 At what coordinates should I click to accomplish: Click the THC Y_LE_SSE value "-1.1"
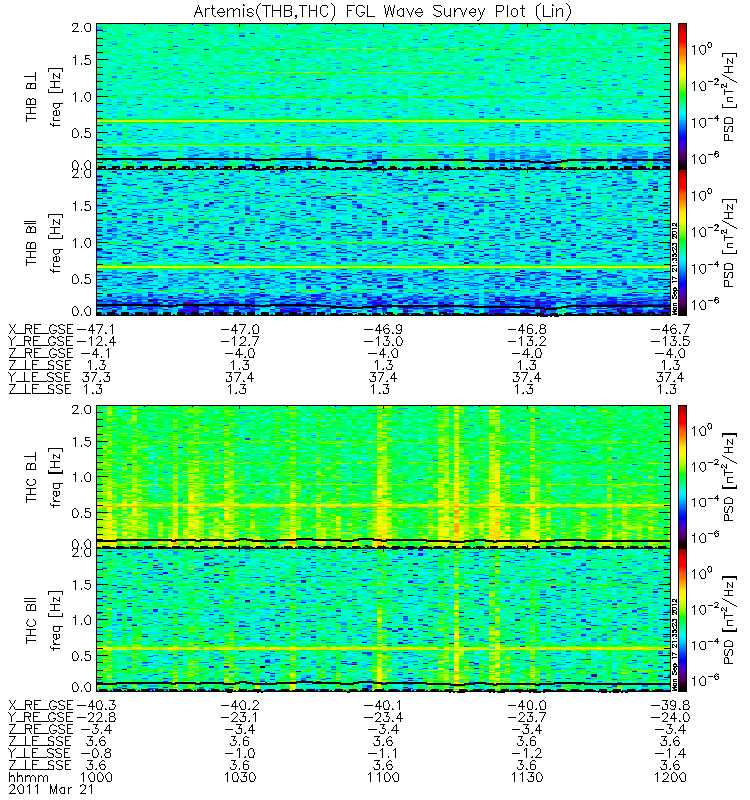(383, 753)
